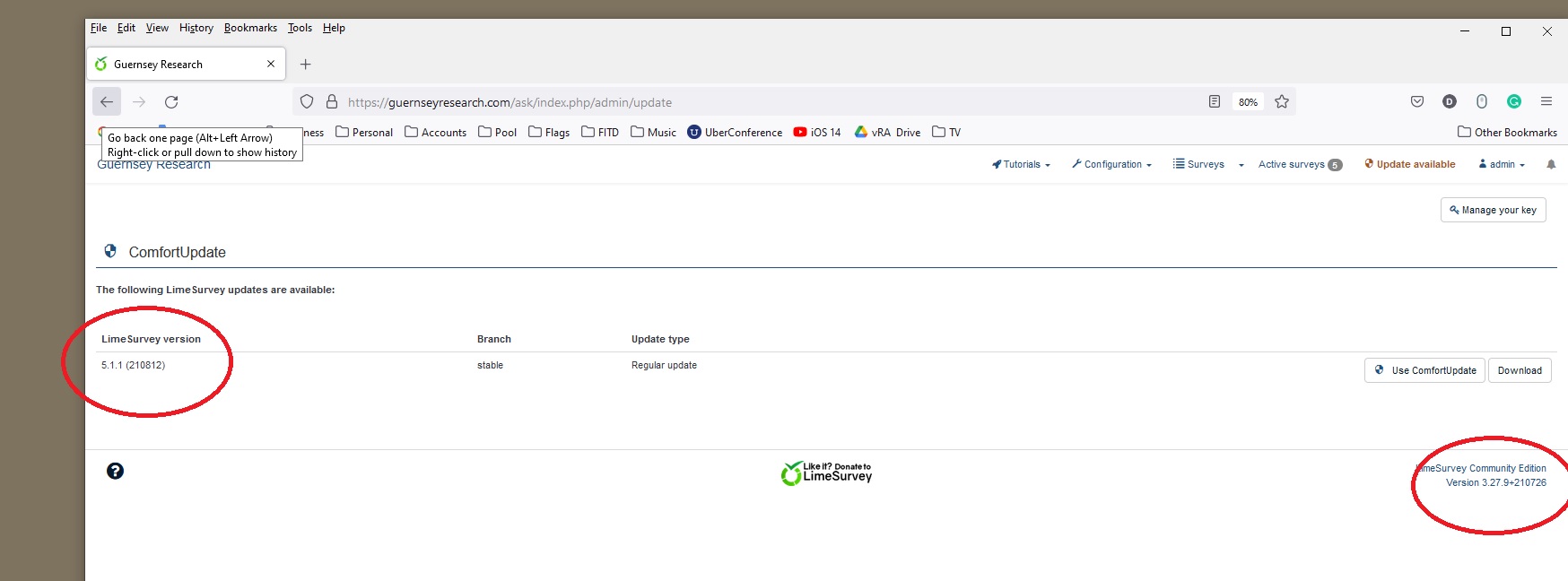1568x581 pixels.
Task: Open the admin user dropdown
Action: coord(1502,165)
